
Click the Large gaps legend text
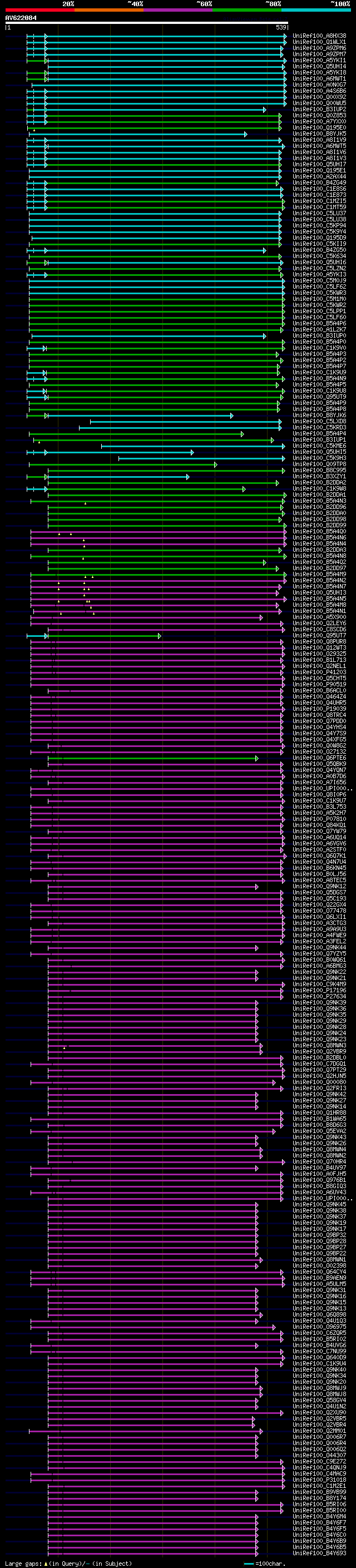tap(68, 1564)
